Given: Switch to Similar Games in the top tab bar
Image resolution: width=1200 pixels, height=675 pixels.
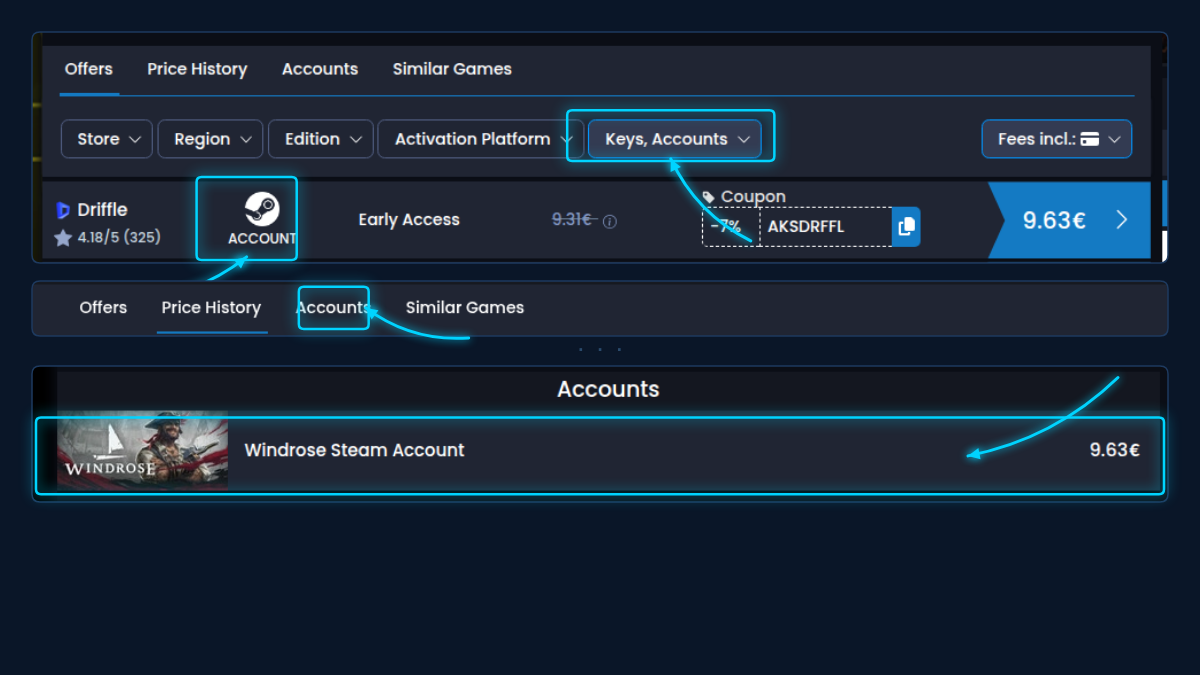Looking at the screenshot, I should [x=452, y=69].
